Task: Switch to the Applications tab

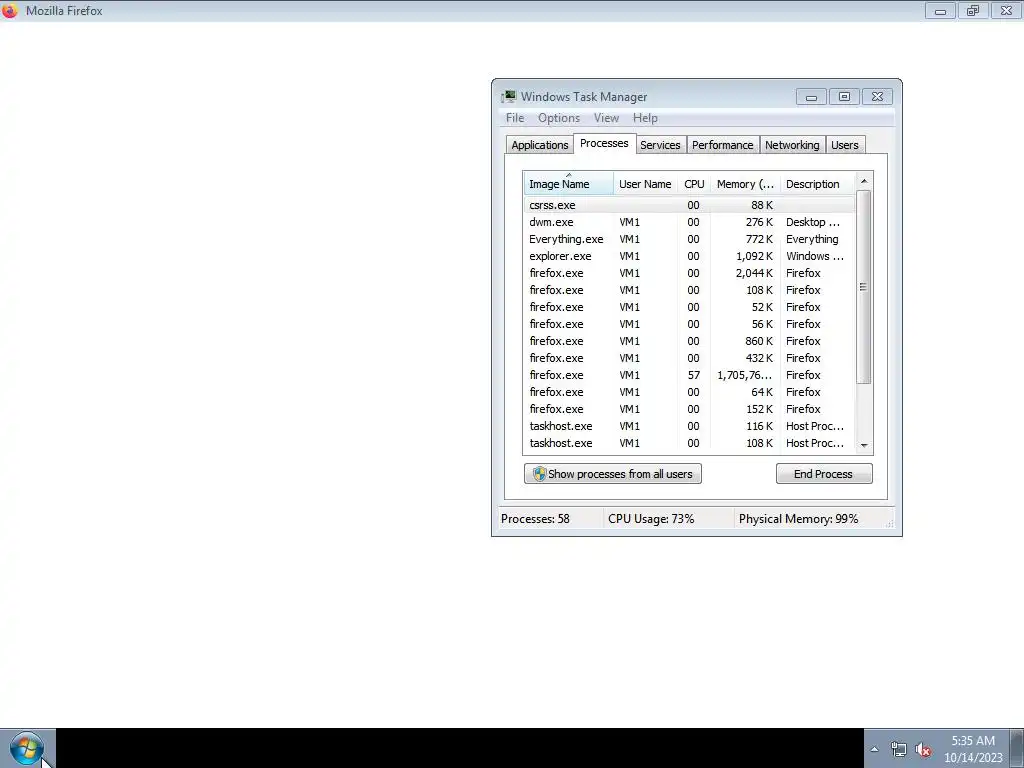Action: [x=539, y=145]
